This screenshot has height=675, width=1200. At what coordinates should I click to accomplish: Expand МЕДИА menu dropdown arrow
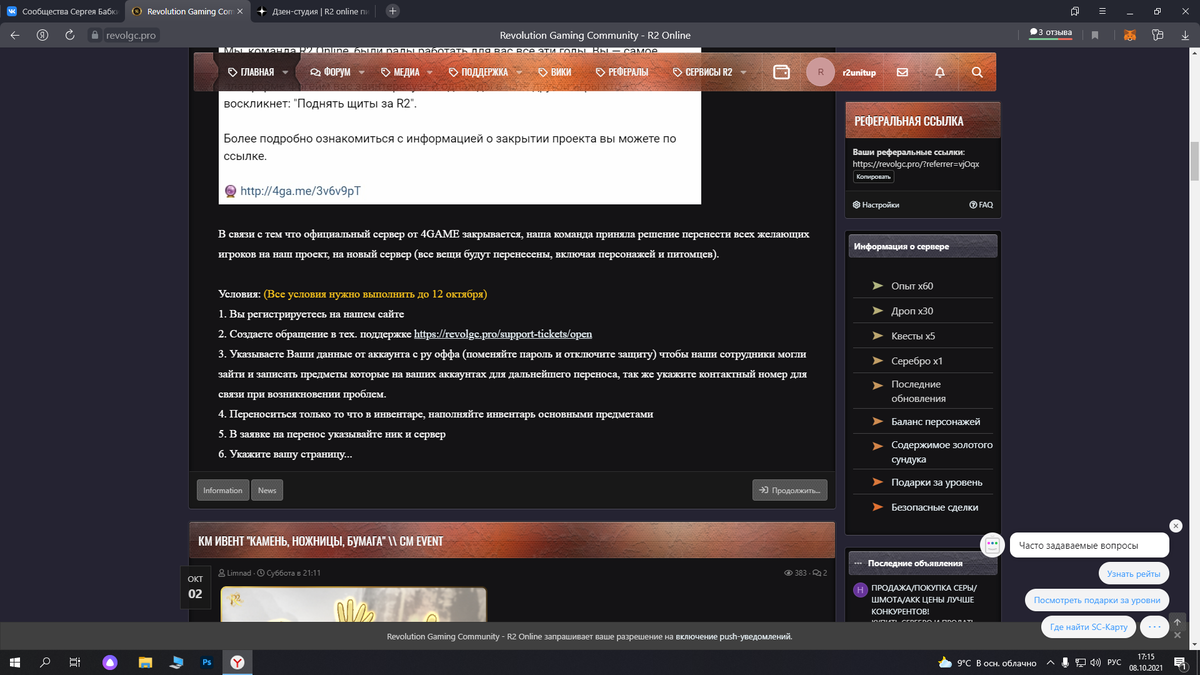[431, 72]
